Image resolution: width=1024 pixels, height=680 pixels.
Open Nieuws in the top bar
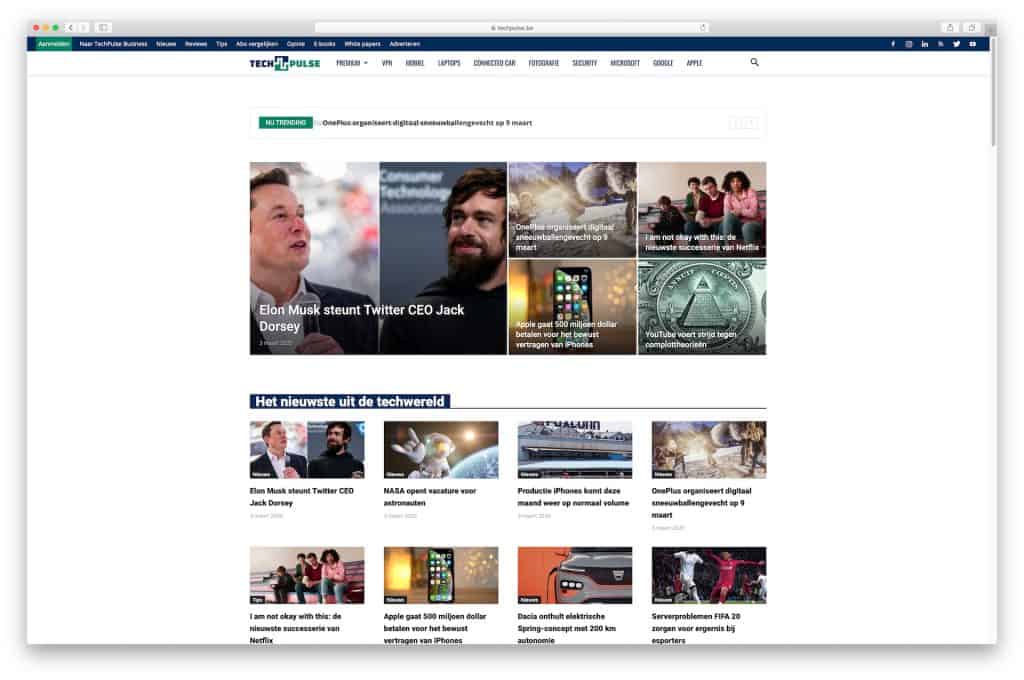166,44
